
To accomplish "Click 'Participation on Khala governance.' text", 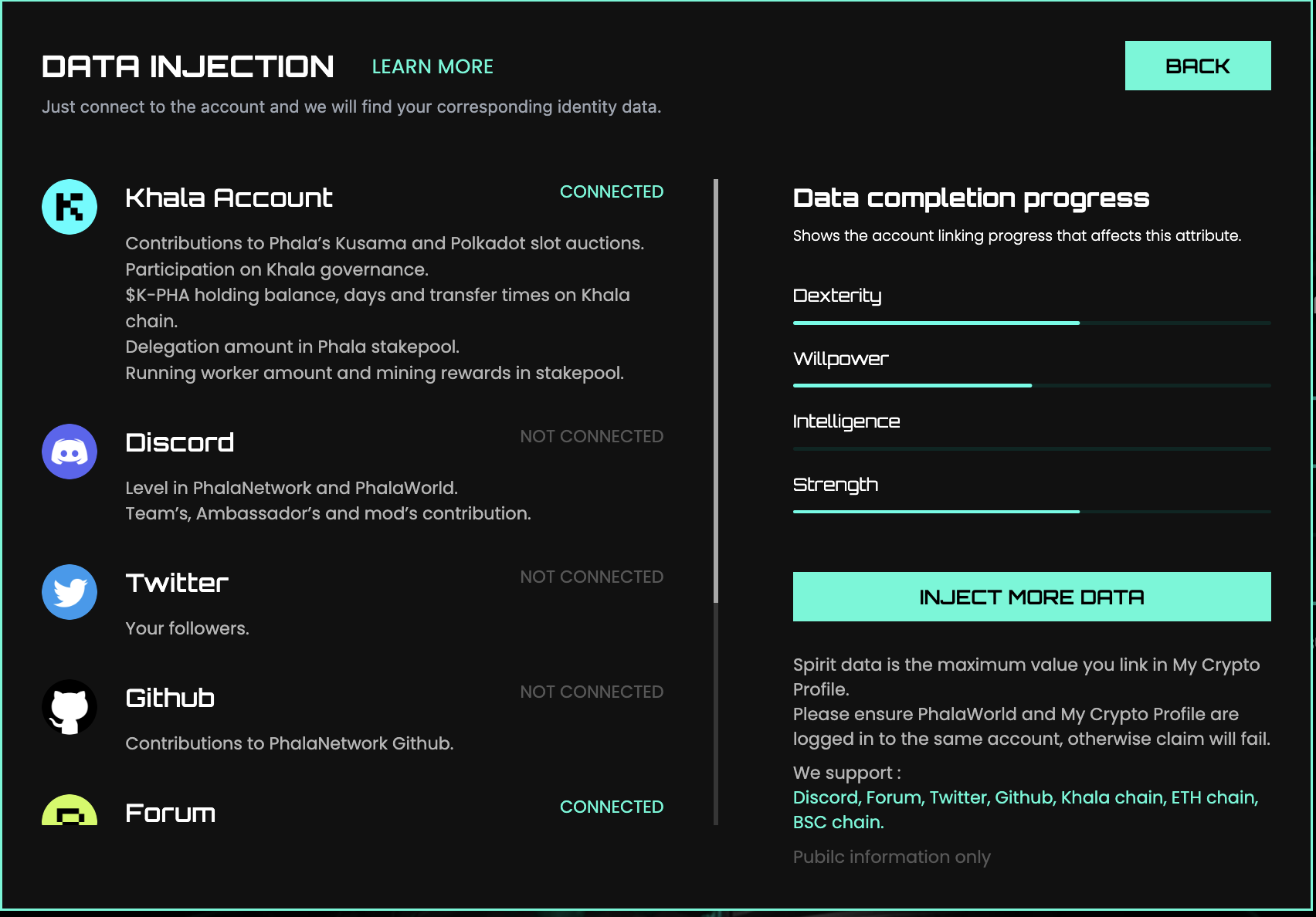I will [277, 269].
